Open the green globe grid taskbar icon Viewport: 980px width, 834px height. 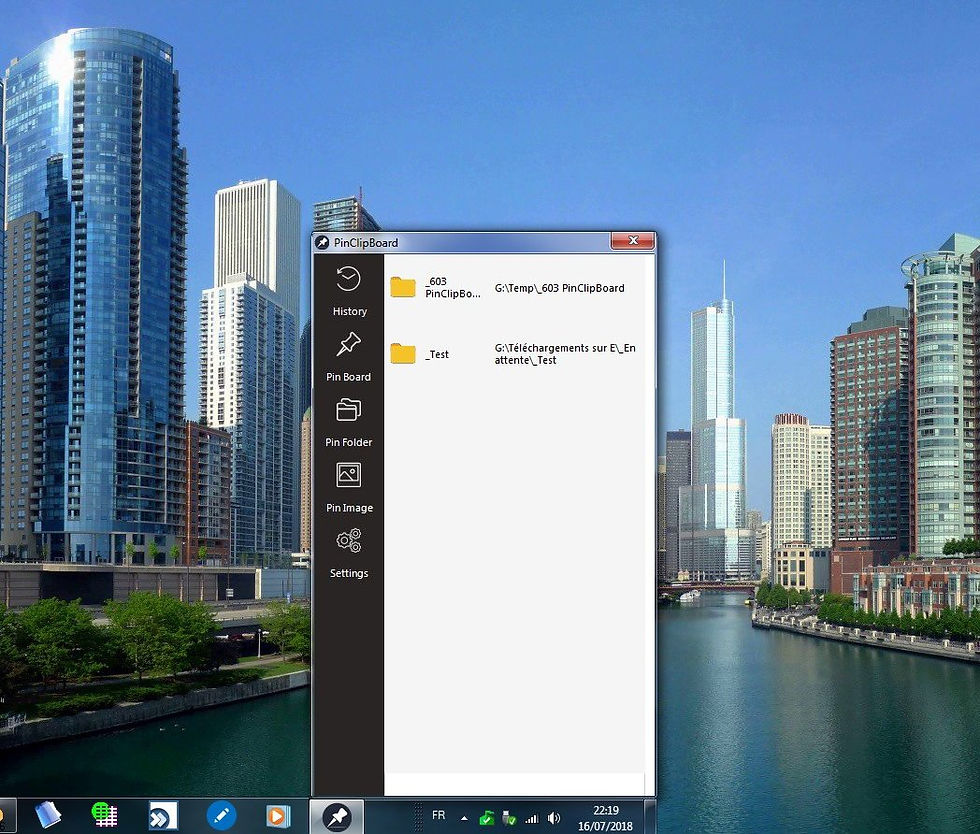104,815
